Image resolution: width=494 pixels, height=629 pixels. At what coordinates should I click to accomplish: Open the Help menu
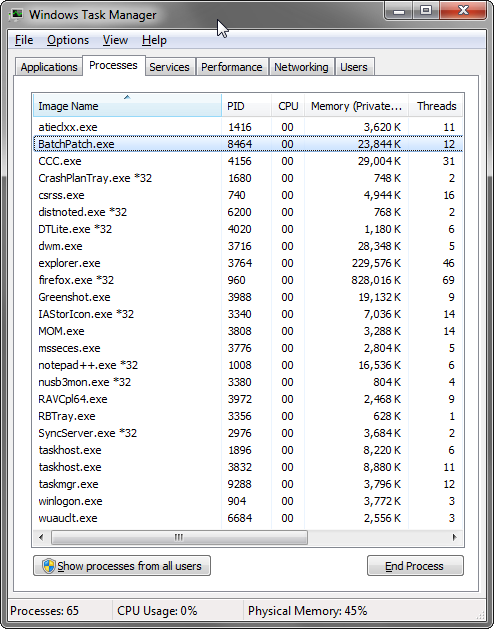(154, 40)
